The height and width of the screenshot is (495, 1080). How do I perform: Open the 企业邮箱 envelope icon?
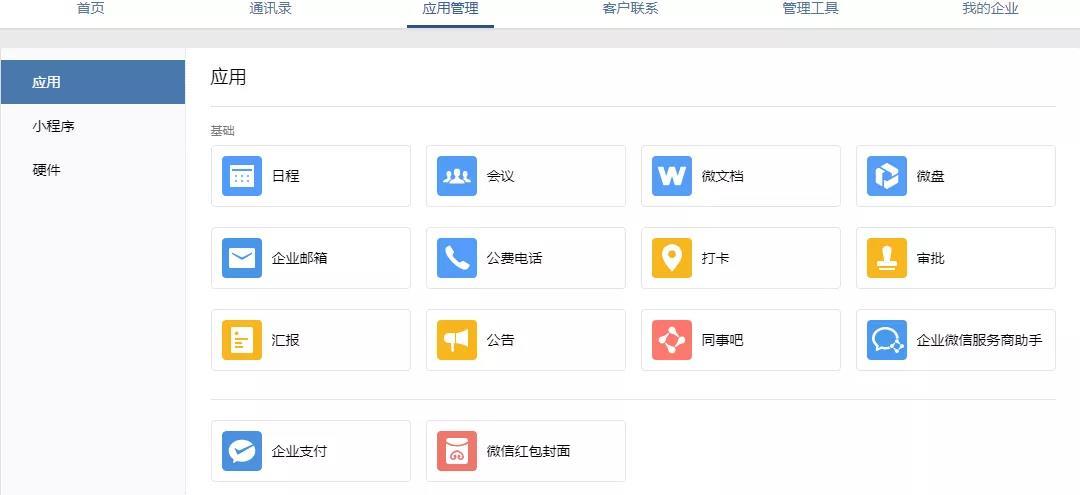242,258
